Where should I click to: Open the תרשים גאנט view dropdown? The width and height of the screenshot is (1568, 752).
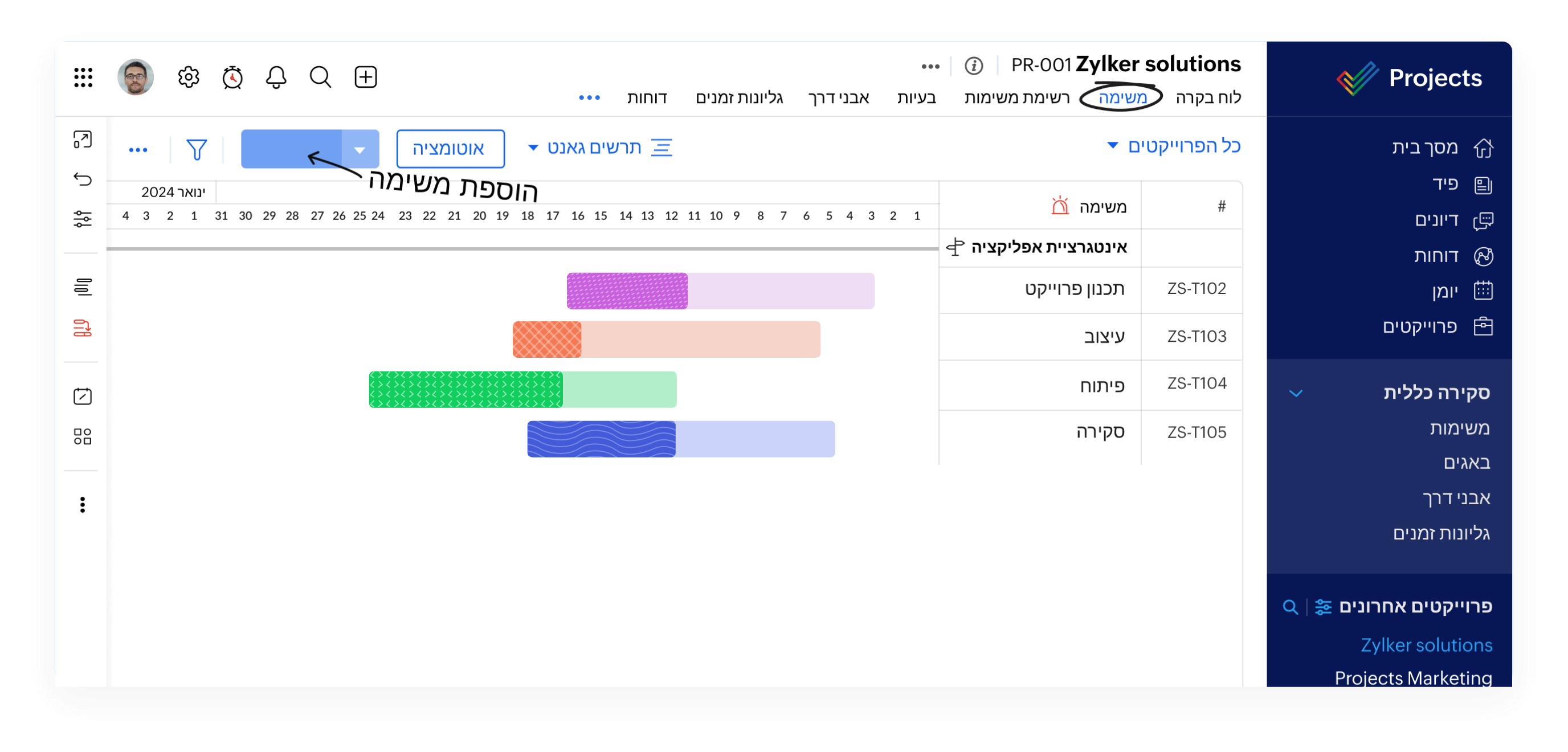pos(594,148)
